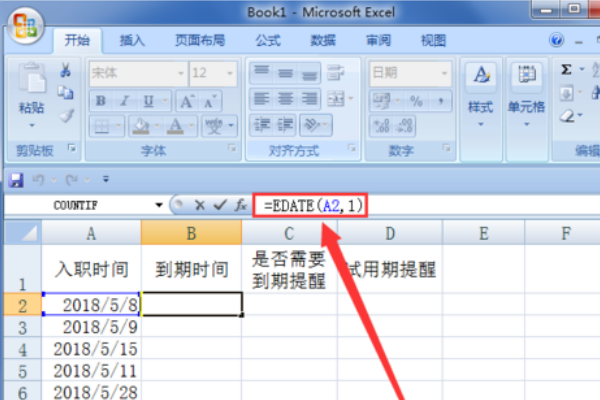The width and height of the screenshot is (600, 400).
Task: Save workbook via quick access toolbar
Action: click(x=16, y=180)
